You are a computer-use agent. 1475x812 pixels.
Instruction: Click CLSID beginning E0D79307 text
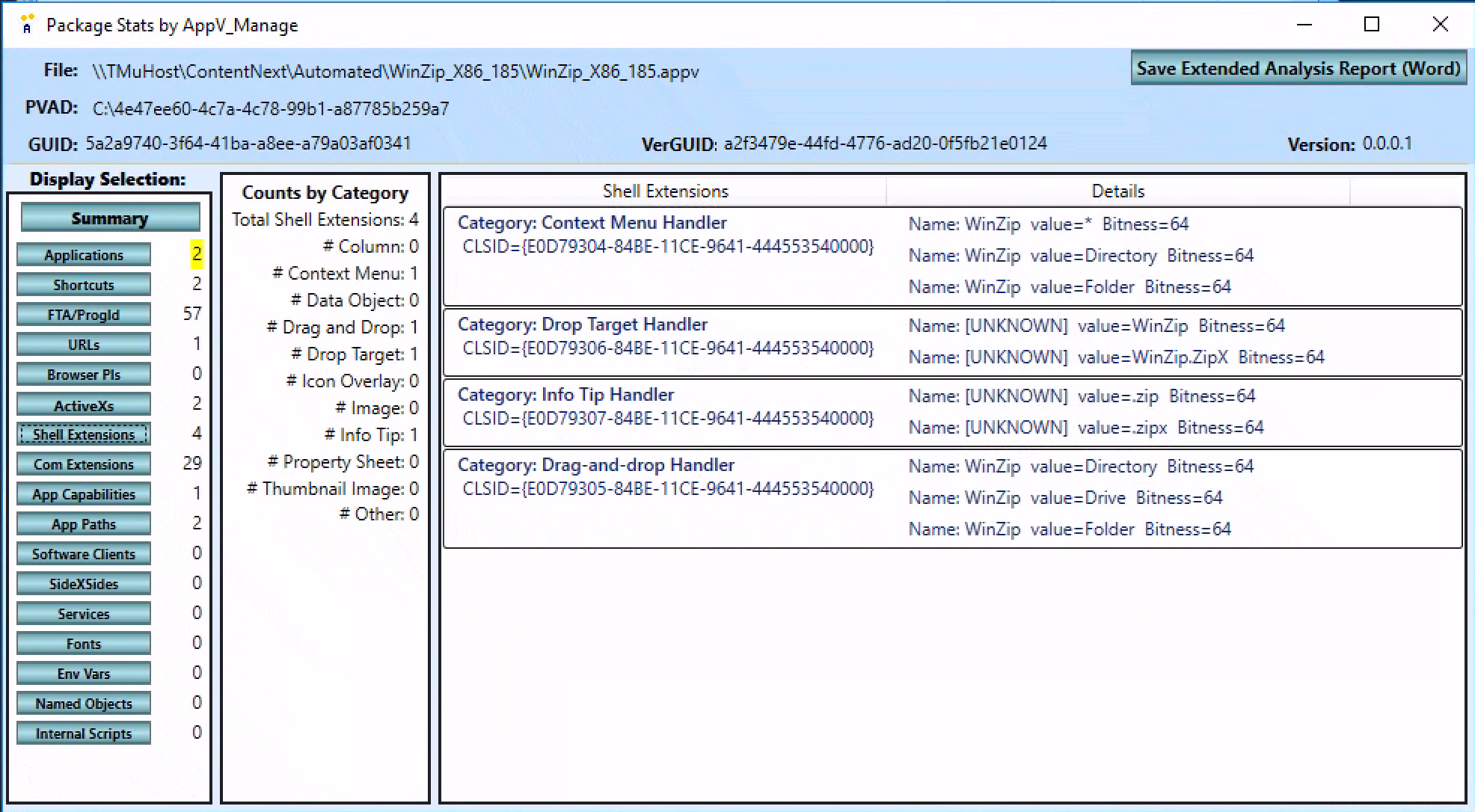coord(668,419)
